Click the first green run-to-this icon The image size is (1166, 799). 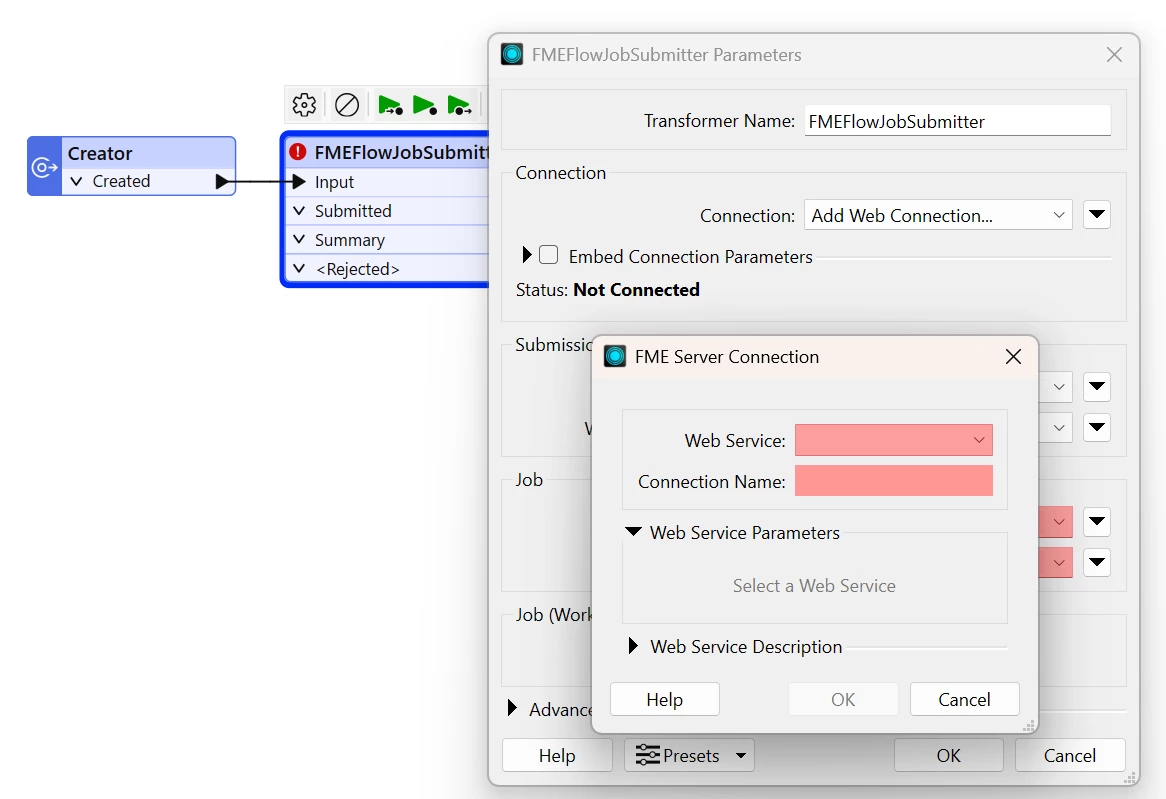[x=390, y=105]
